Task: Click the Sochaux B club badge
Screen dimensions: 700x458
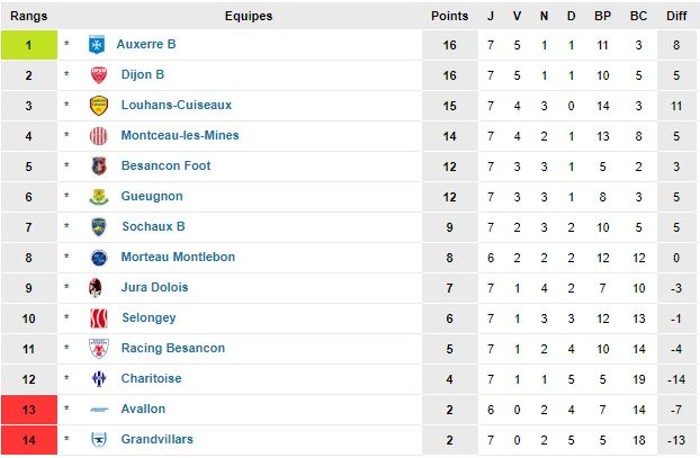Action: [x=99, y=227]
